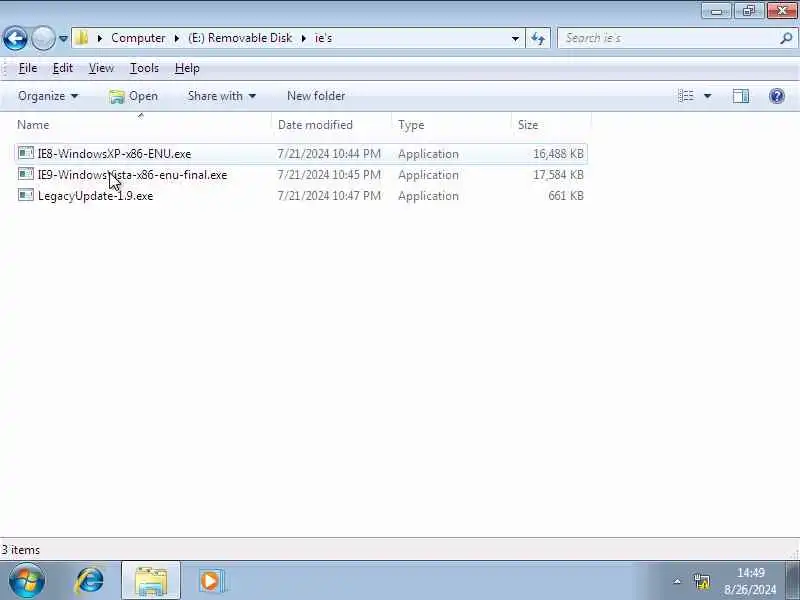The height and width of the screenshot is (600, 800).
Task: Click the IE9 installer file icon
Action: click(26, 174)
